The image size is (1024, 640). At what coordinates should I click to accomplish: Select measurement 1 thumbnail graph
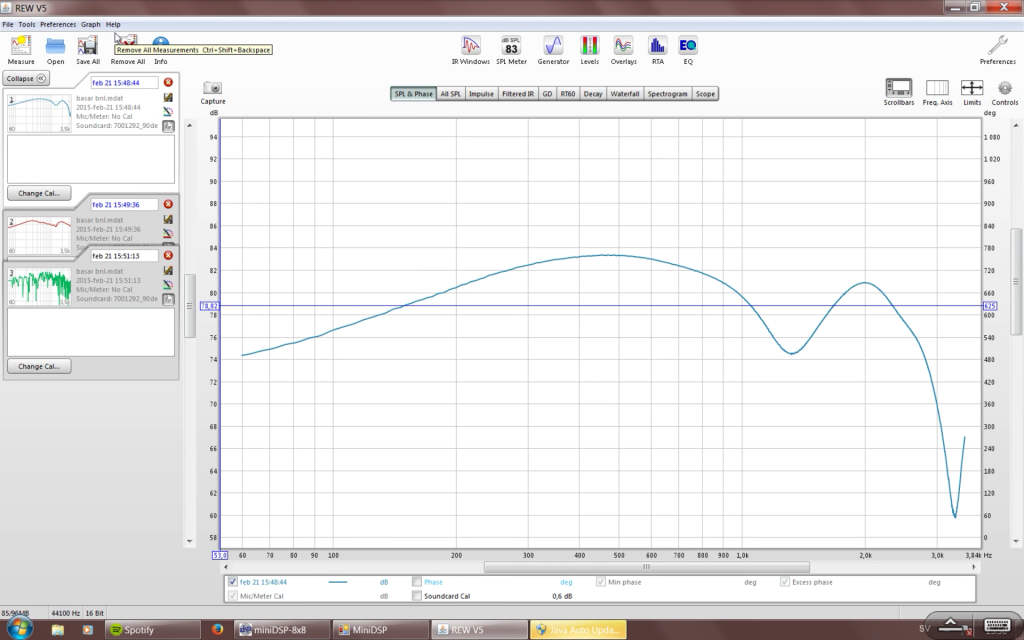coord(39,113)
